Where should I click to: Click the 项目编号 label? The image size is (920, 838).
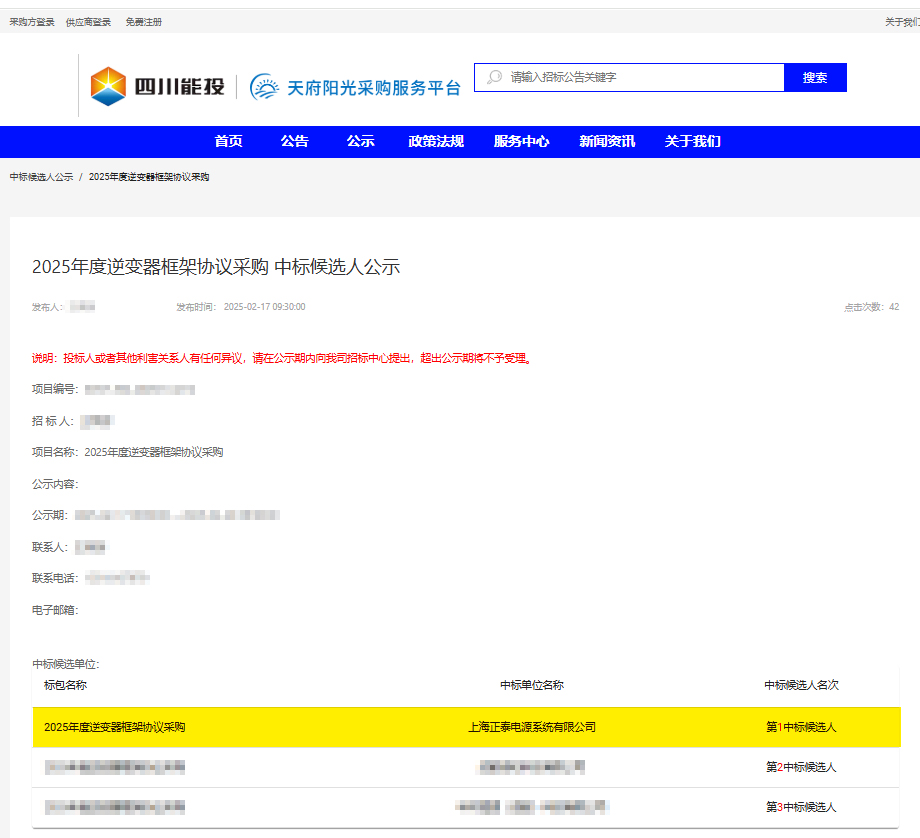pos(55,389)
